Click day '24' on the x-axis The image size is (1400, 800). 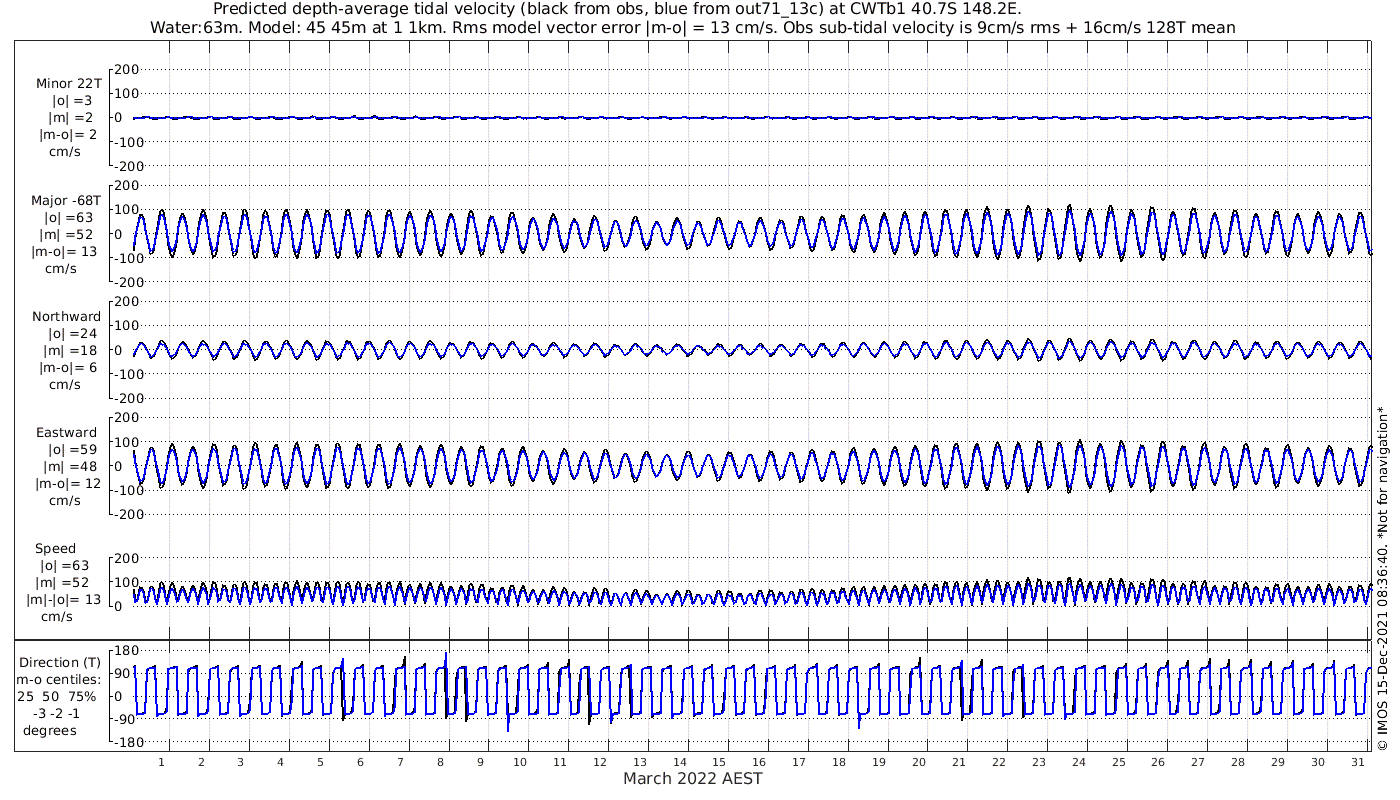tap(1079, 762)
